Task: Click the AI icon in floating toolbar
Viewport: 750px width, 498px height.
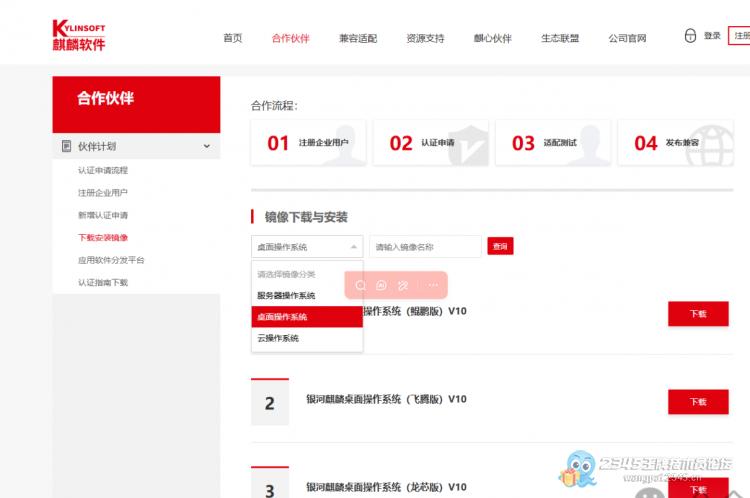Action: 381,285
